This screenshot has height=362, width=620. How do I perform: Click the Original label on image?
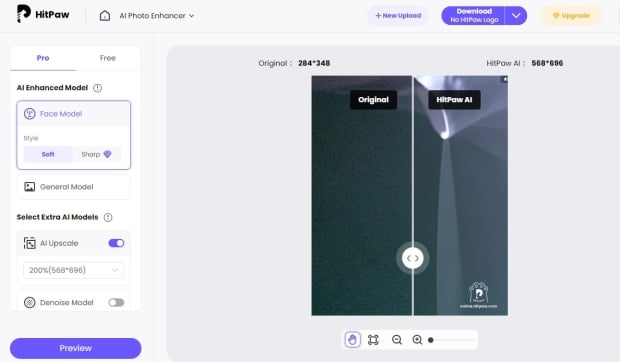click(x=373, y=100)
